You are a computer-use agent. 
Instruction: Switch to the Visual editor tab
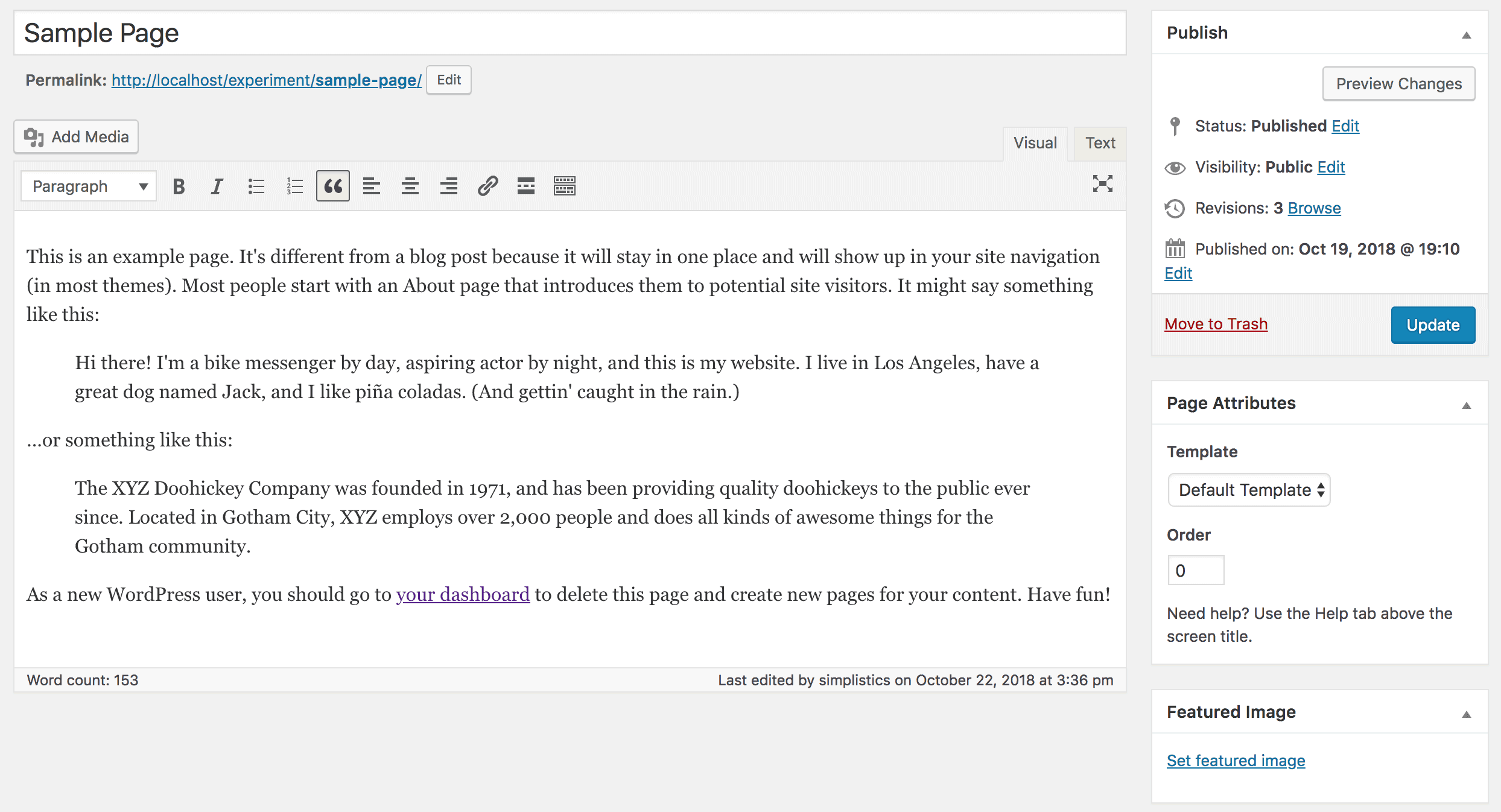click(1035, 144)
